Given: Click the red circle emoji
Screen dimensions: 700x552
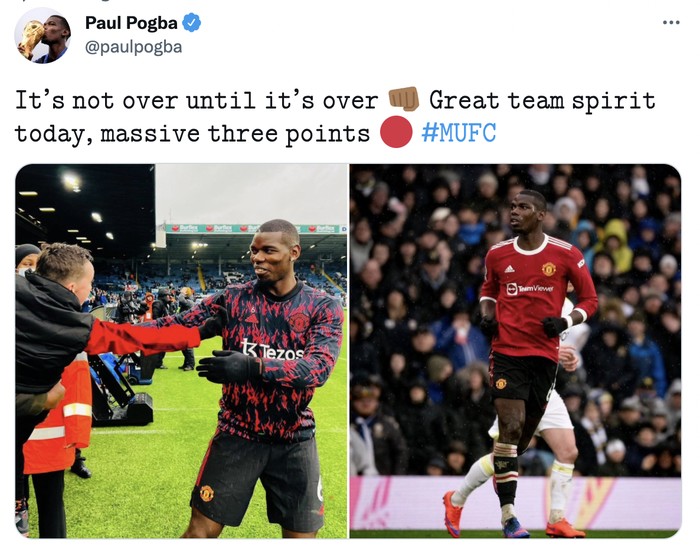Looking at the screenshot, I should pos(396,133).
